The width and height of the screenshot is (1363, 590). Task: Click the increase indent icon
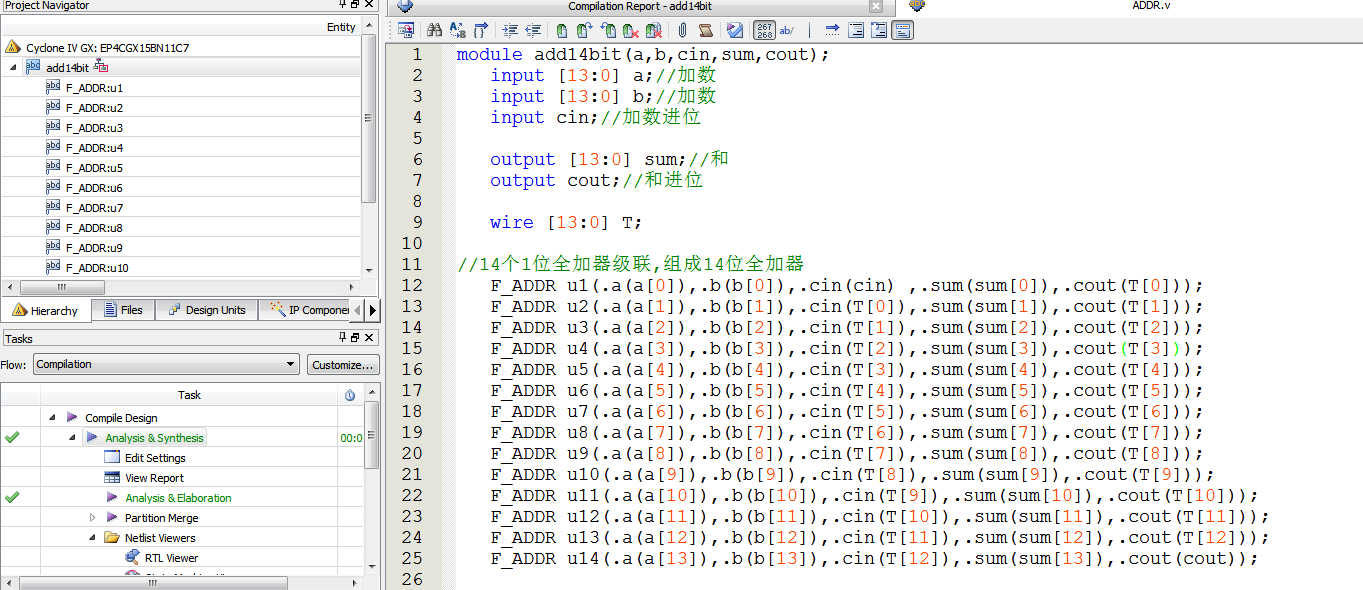click(510, 30)
